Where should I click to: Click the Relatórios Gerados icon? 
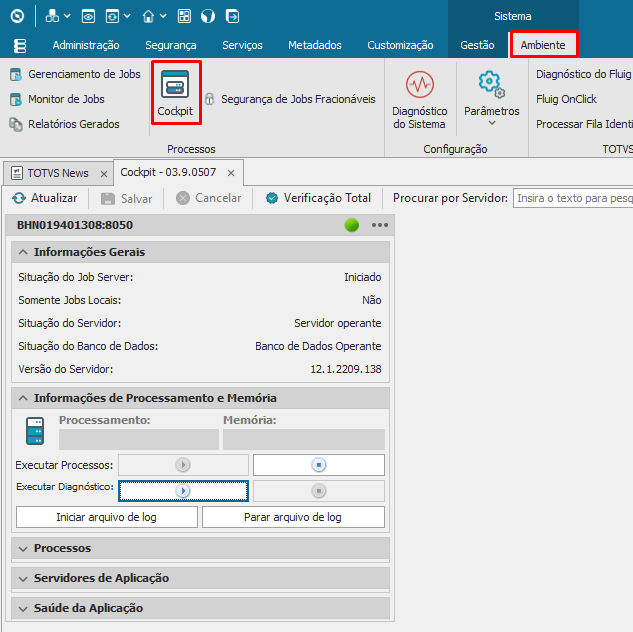pyautogui.click(x=16, y=124)
